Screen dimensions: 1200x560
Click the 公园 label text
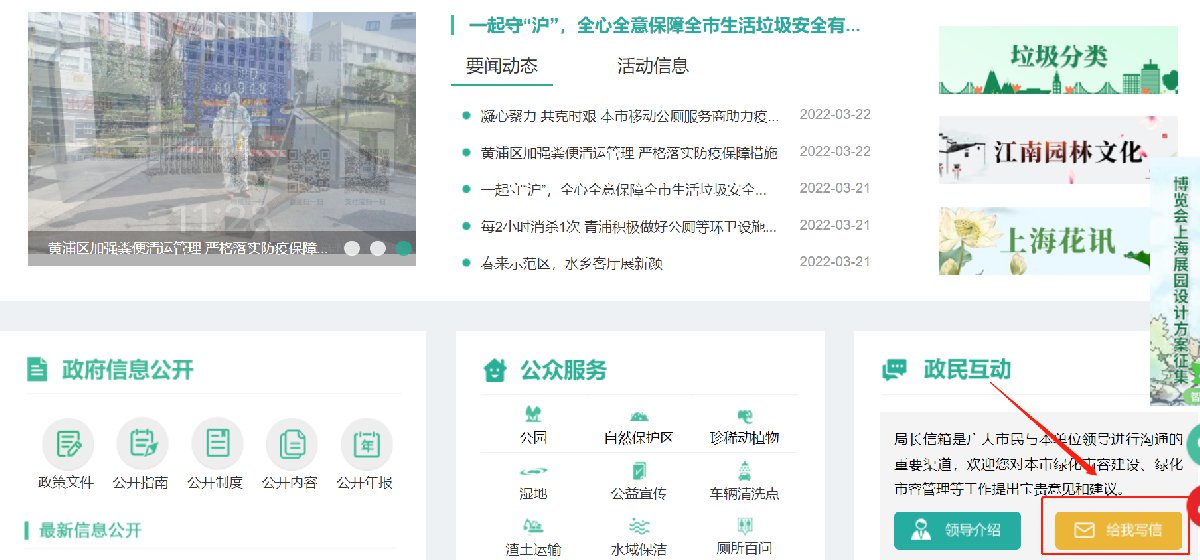point(533,438)
